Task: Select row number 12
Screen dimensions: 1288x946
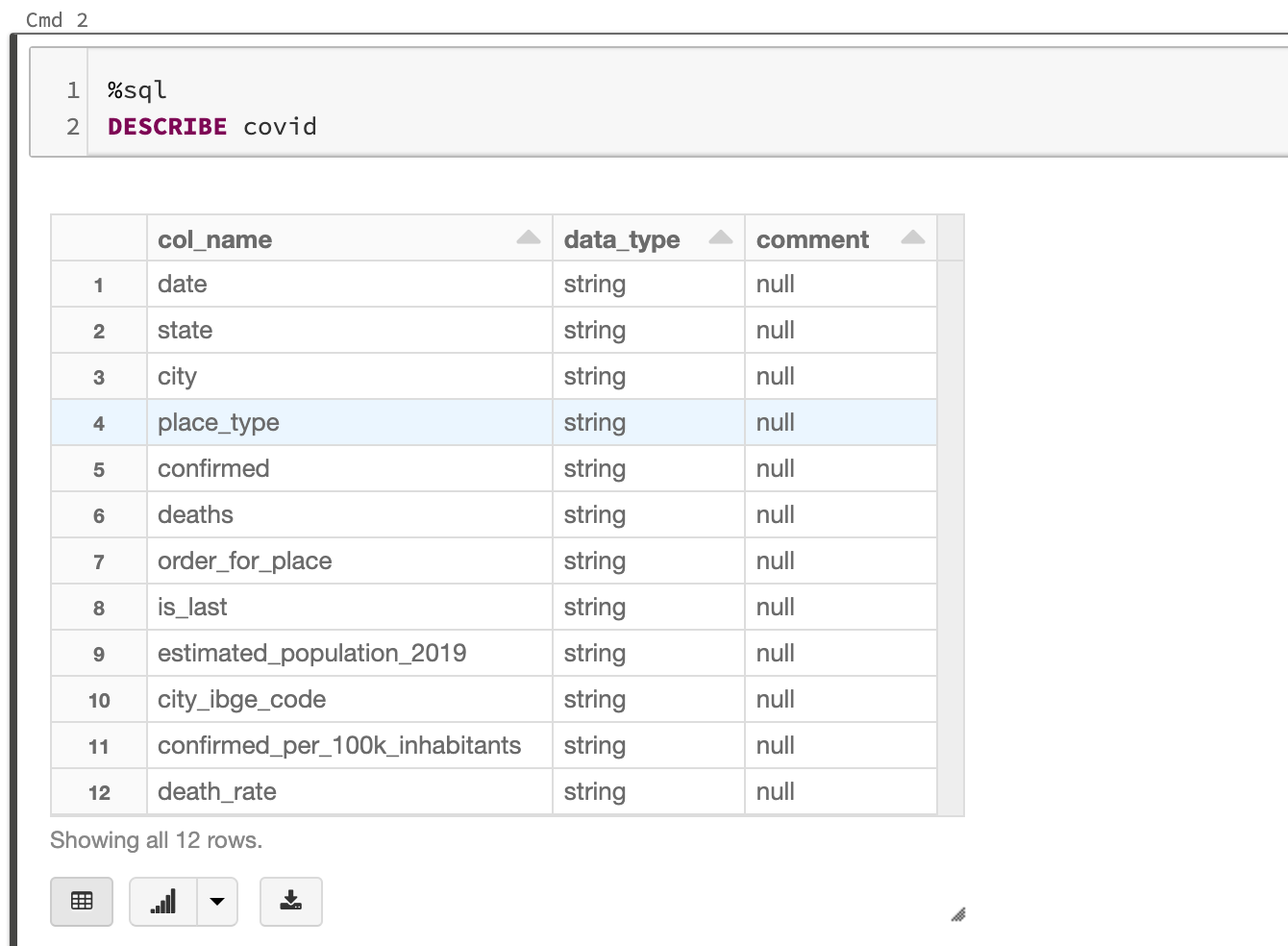Action: click(99, 793)
